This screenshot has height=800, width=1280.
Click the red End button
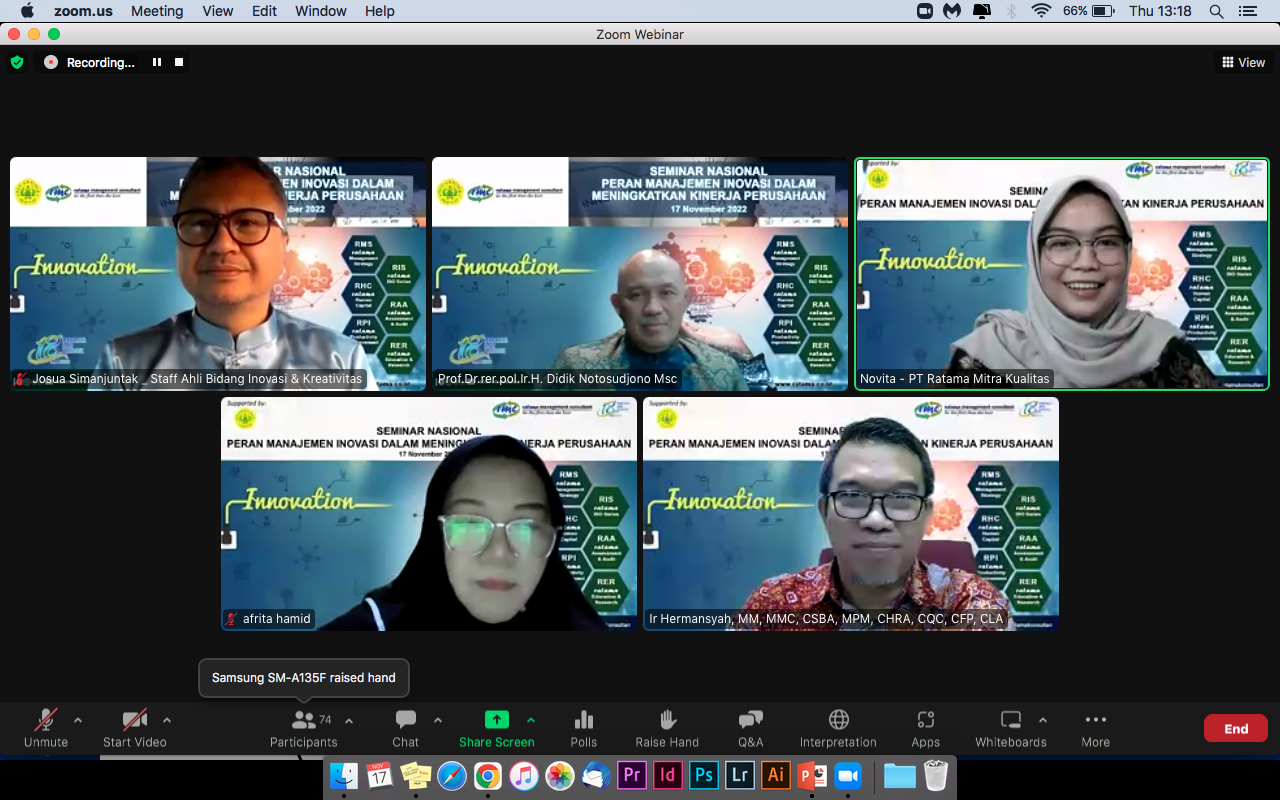click(x=1235, y=728)
